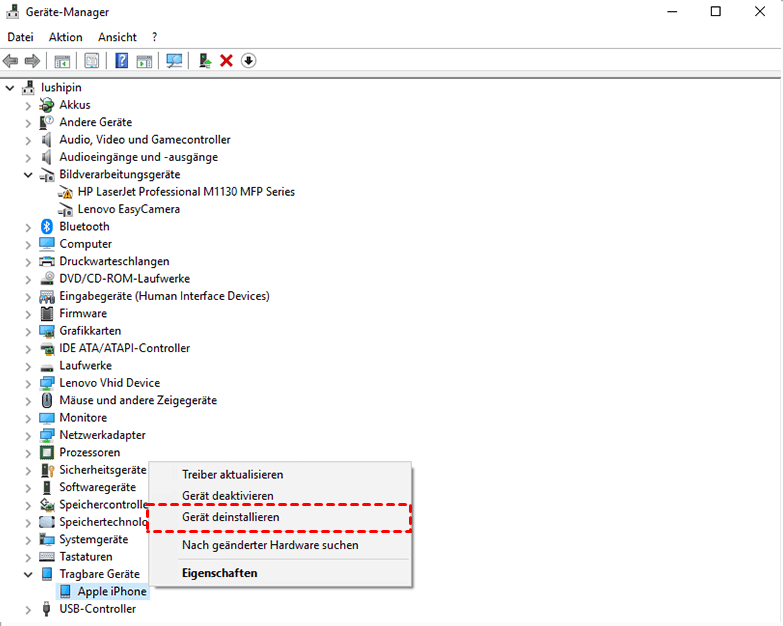Image resolution: width=783 pixels, height=626 pixels.
Task: Click the action pane toolbar icon
Action: (x=144, y=61)
